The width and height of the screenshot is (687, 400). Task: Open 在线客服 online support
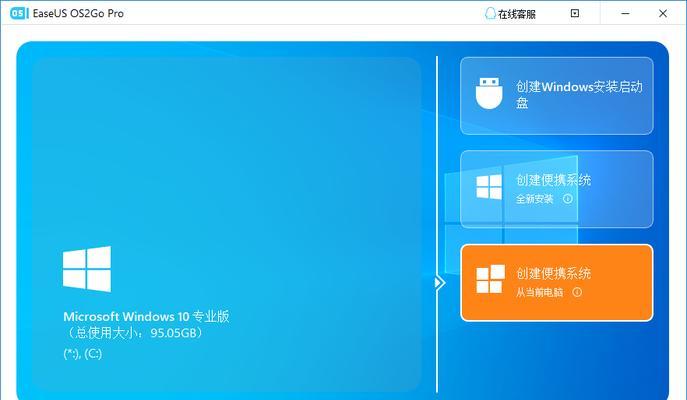(x=511, y=14)
